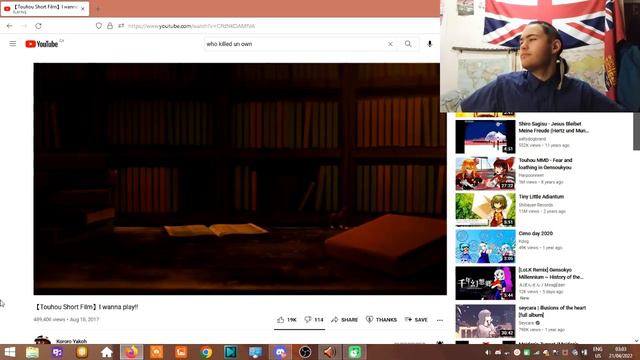This screenshot has width=640, height=360.
Task: Start voice search with the microphone
Action: 429,44
